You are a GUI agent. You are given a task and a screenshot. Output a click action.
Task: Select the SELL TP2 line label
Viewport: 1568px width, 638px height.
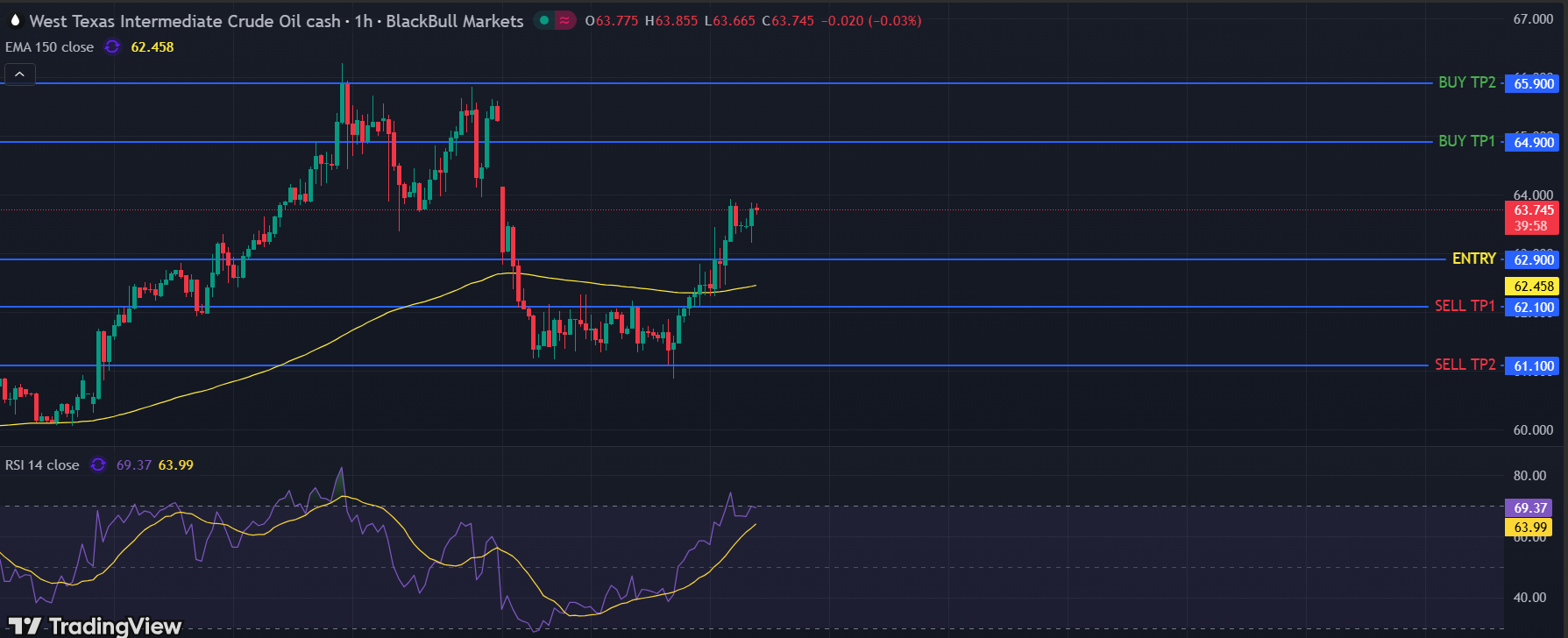[1465, 365]
